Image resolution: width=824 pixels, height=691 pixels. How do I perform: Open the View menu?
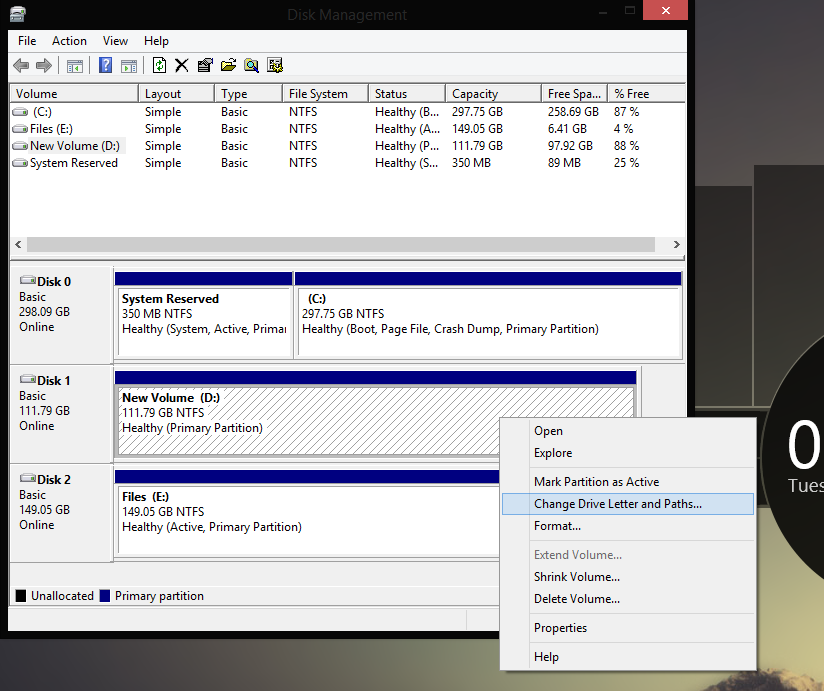[115, 41]
